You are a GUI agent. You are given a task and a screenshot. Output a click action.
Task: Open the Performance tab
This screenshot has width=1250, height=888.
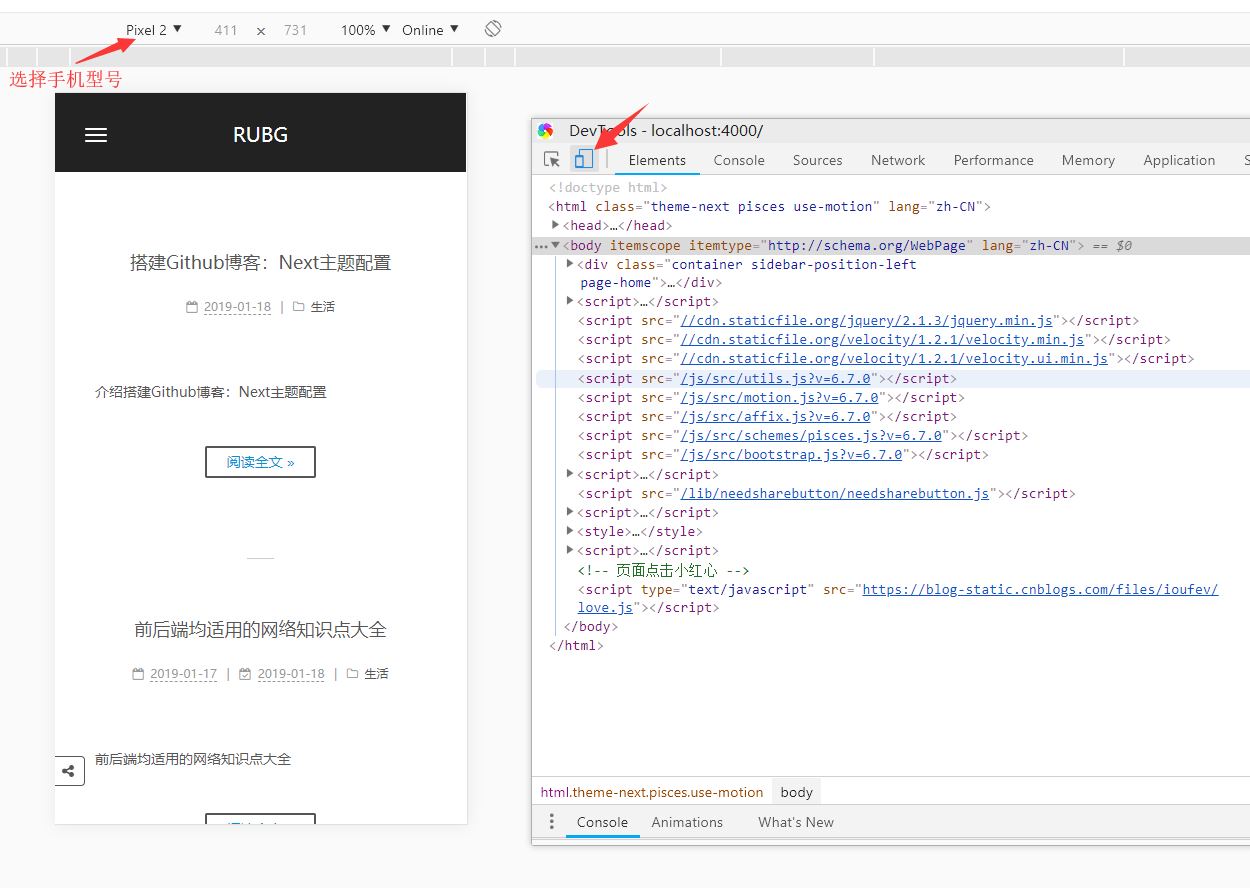[993, 160]
